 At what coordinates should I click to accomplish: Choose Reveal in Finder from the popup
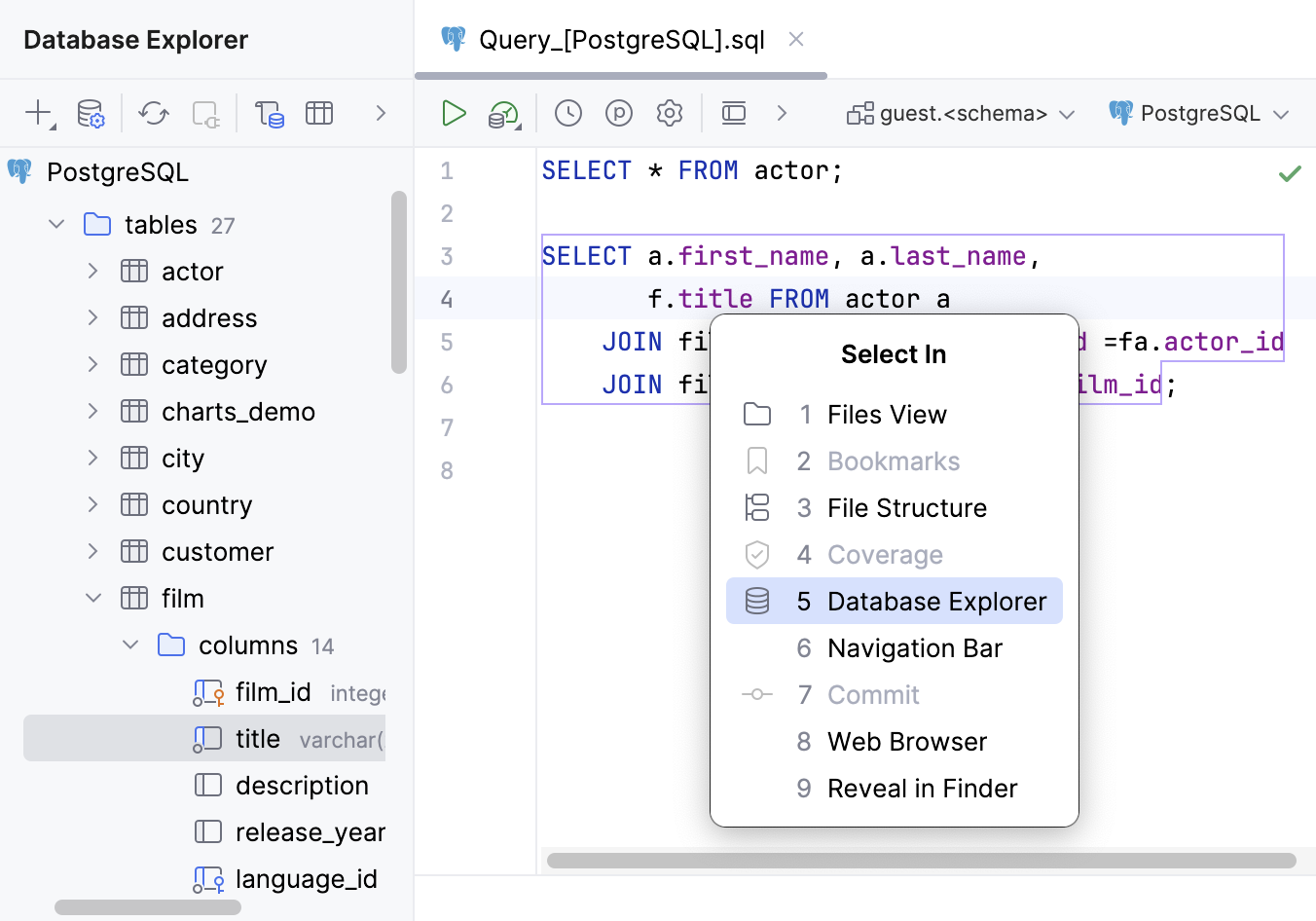(922, 788)
